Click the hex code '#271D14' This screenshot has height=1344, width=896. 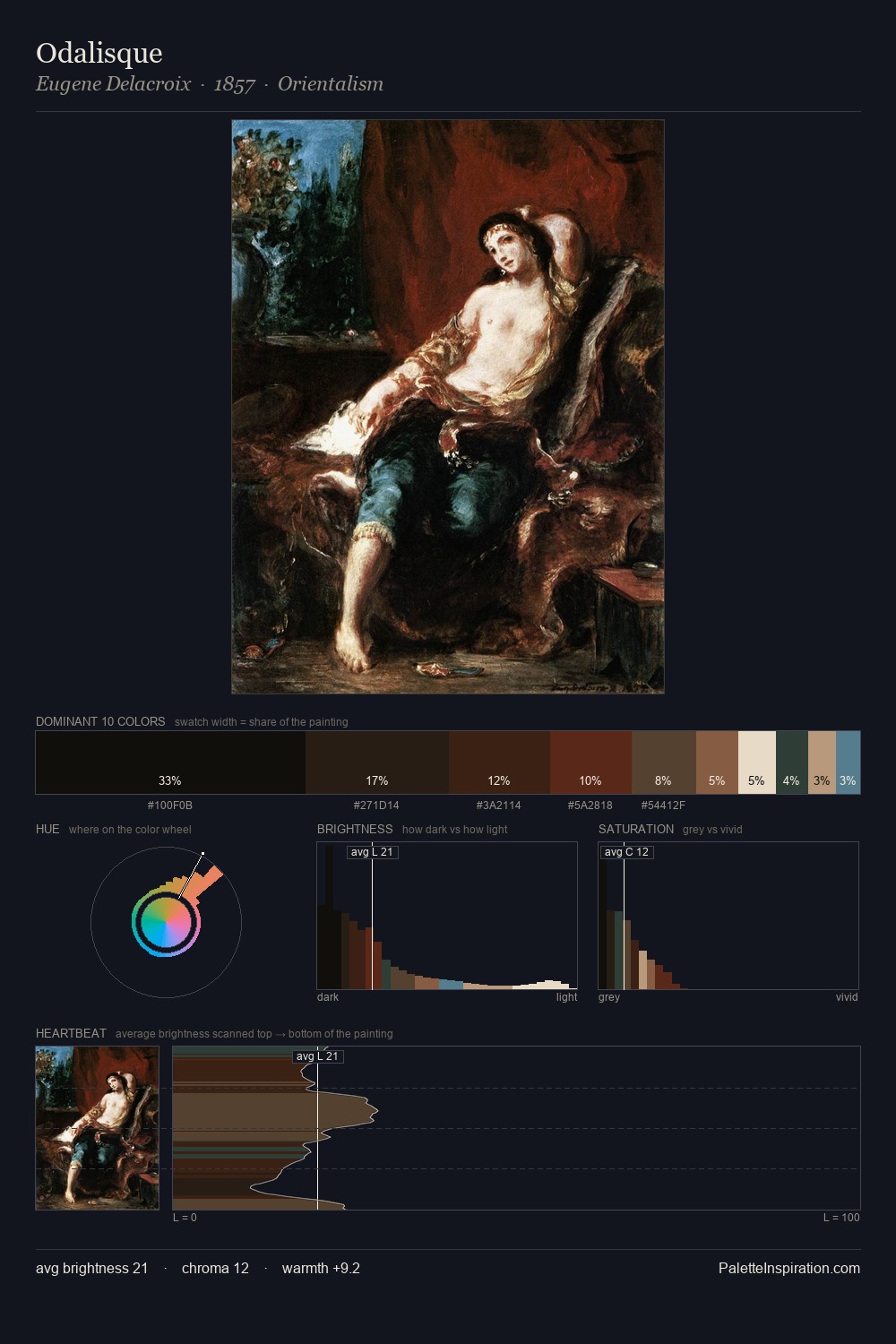click(x=376, y=806)
